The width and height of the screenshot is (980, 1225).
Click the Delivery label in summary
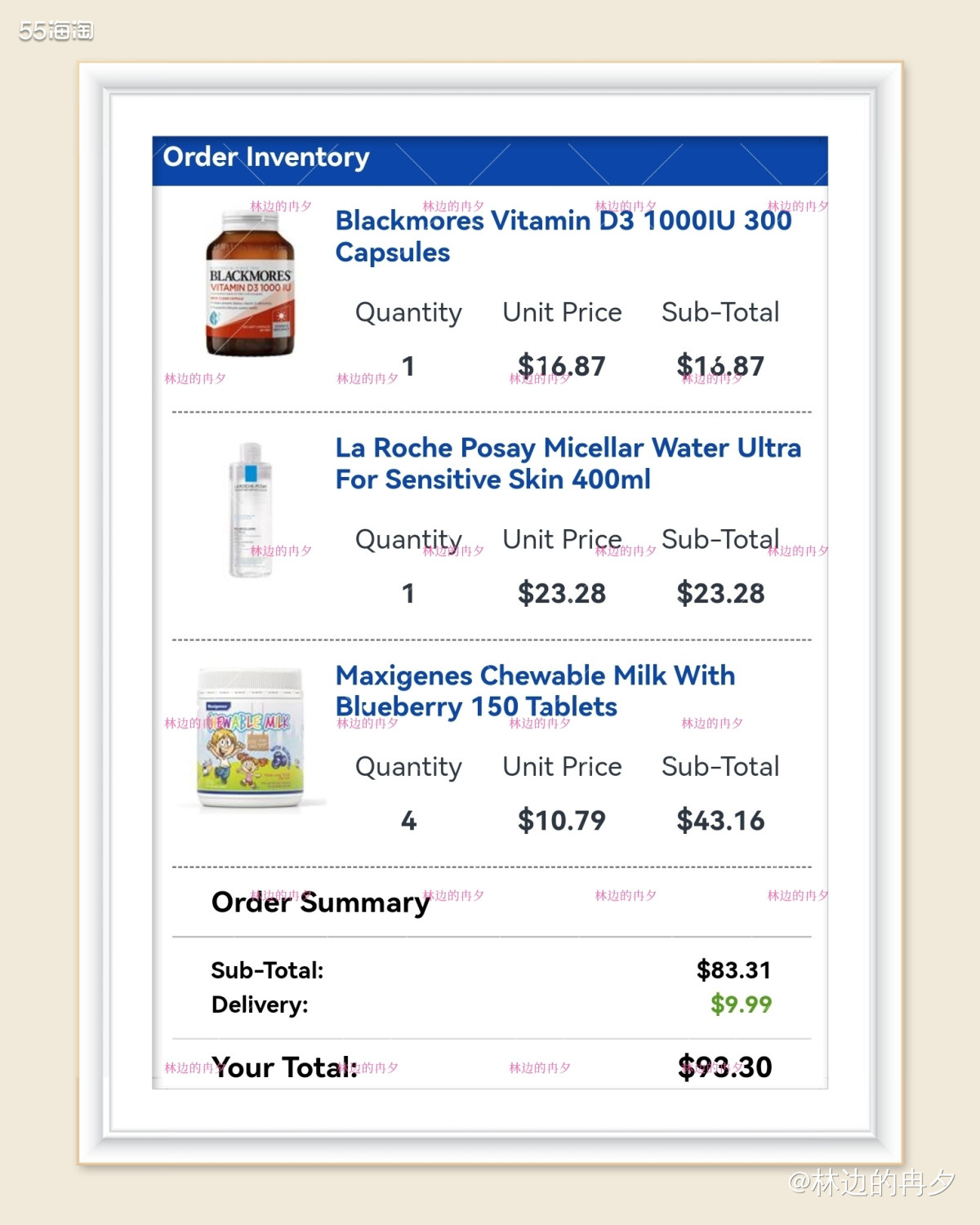(x=260, y=1004)
